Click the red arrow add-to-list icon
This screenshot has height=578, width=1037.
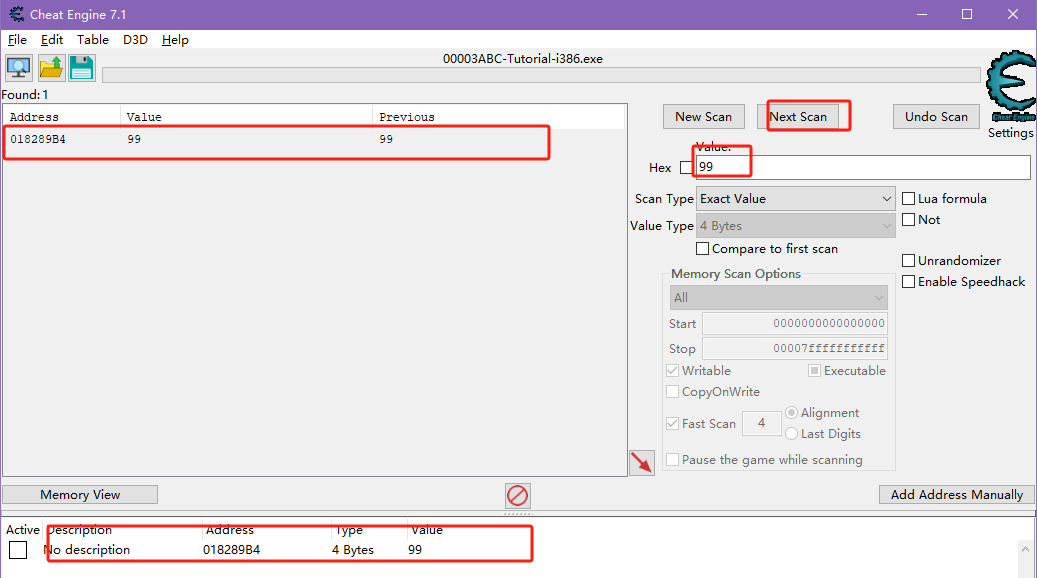pyautogui.click(x=642, y=462)
